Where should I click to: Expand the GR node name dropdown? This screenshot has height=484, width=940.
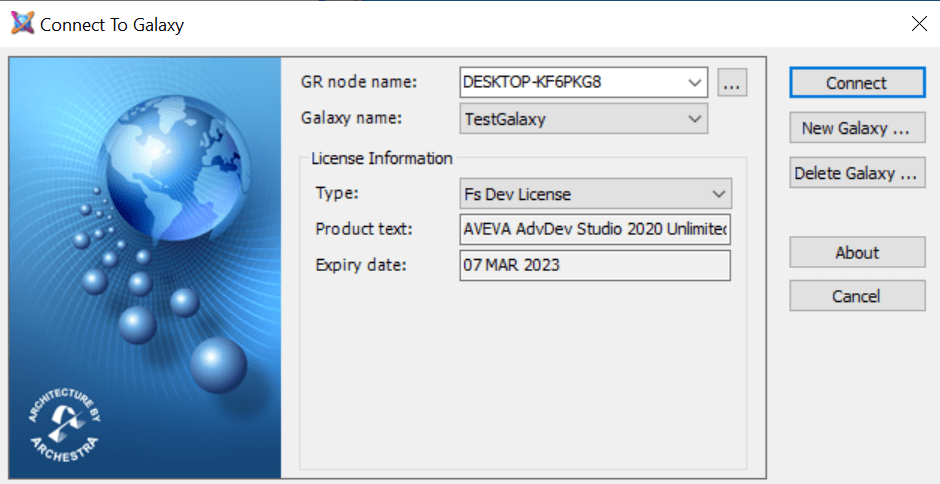[694, 83]
